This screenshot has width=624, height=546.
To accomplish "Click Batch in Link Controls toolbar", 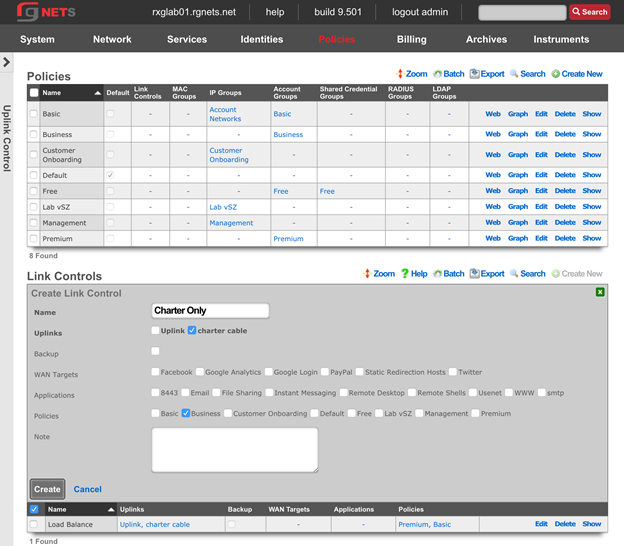I will tap(449, 274).
